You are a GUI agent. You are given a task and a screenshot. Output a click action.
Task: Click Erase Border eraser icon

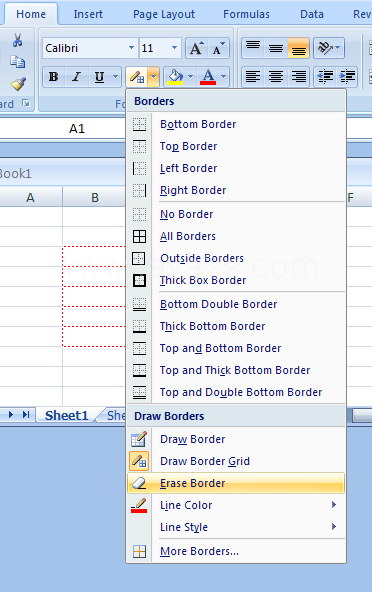point(139,483)
